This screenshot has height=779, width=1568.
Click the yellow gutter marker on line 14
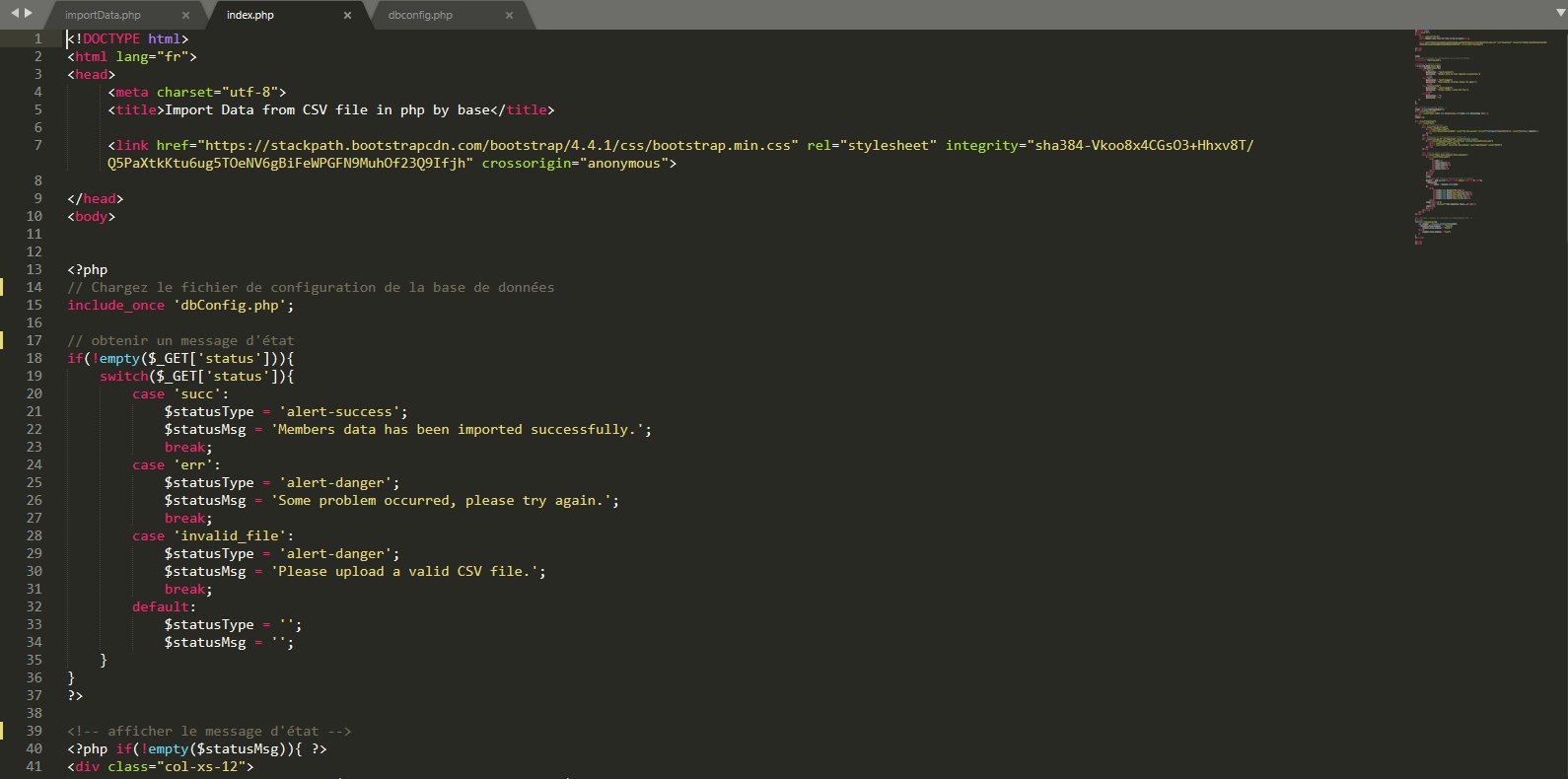[2, 287]
